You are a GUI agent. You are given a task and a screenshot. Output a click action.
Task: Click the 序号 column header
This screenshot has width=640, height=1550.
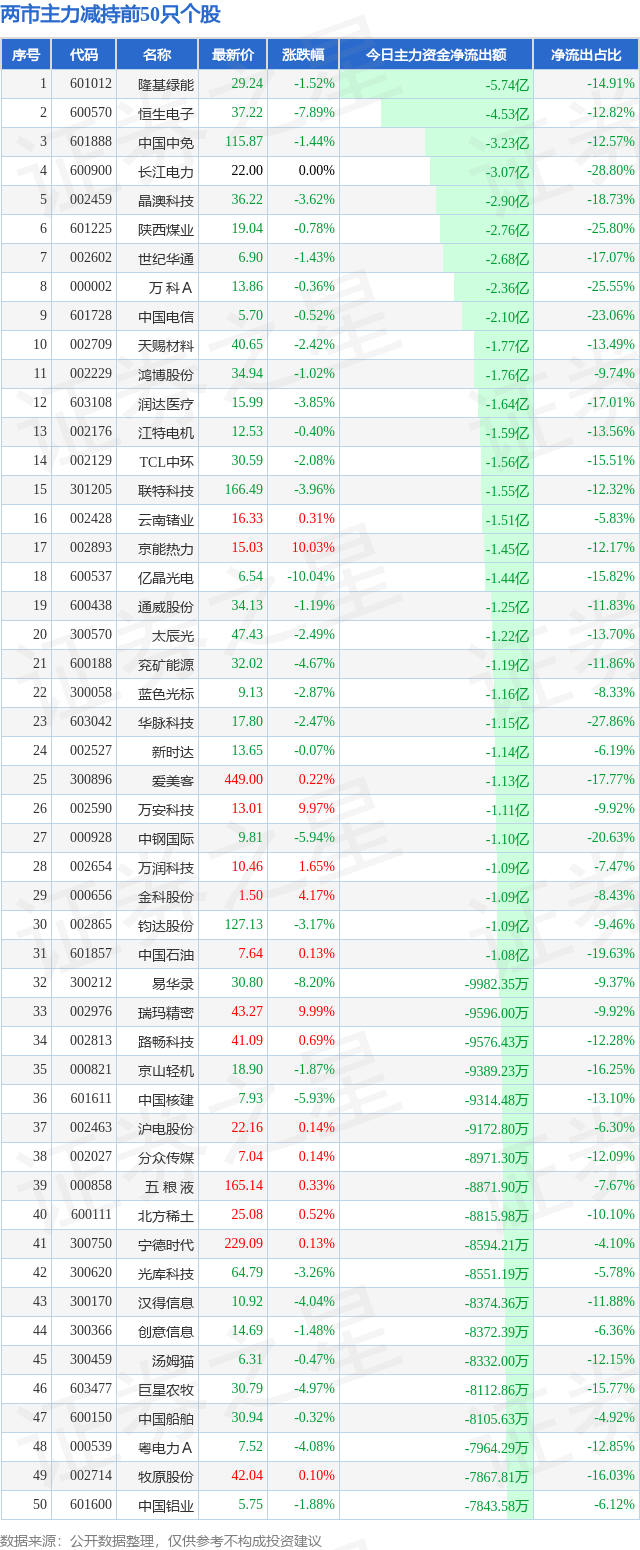pos(26,55)
